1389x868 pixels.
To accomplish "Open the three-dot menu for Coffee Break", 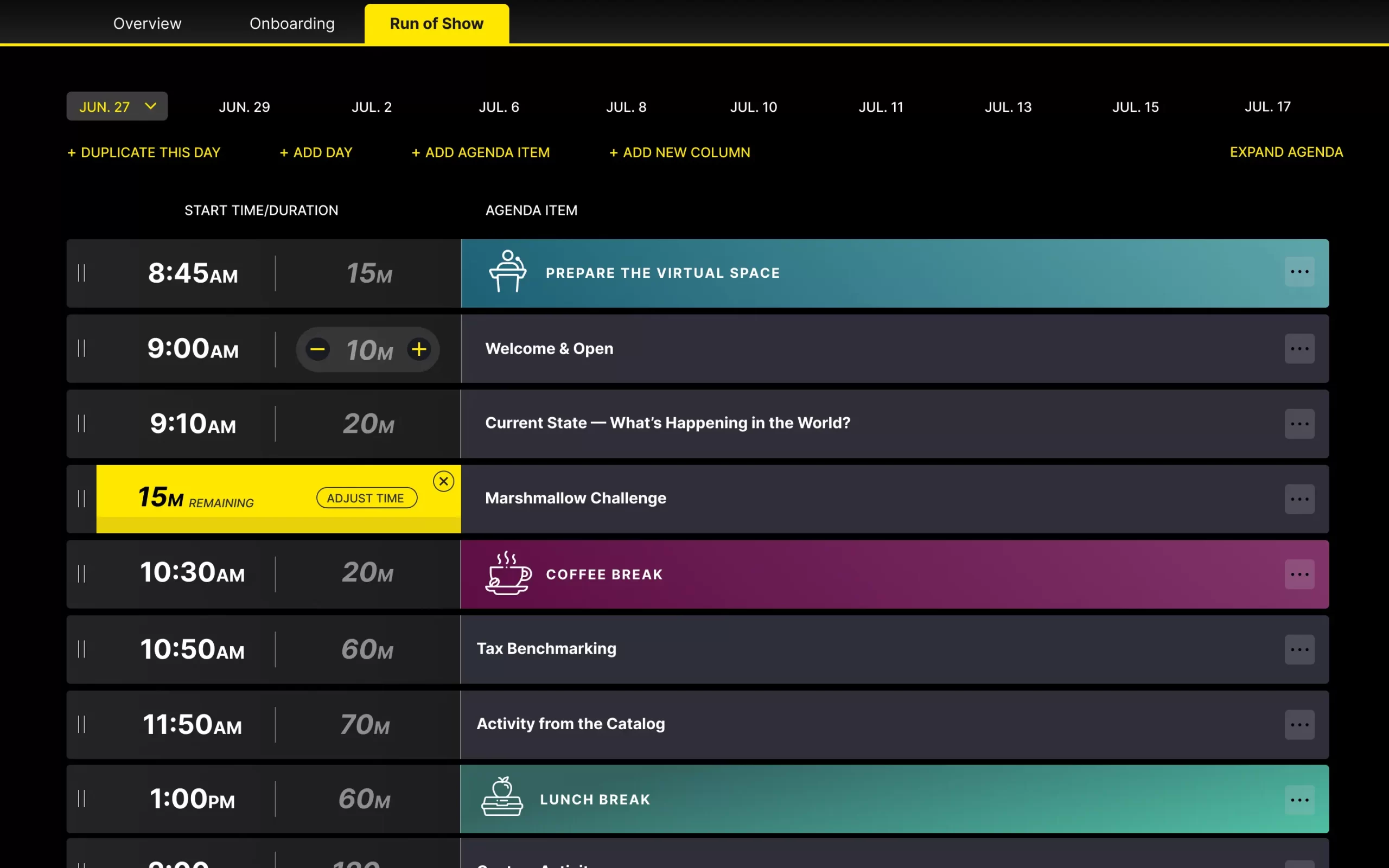I will [x=1299, y=574].
